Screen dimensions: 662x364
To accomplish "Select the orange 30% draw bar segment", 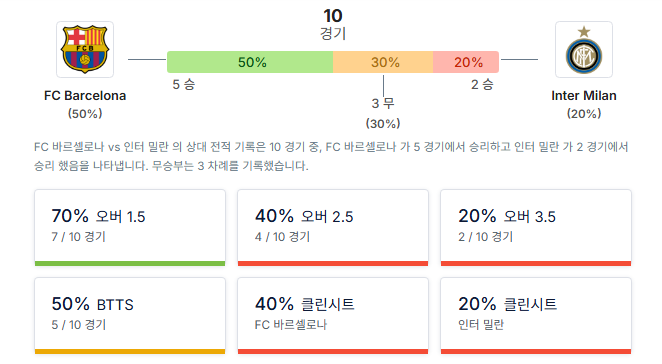I will click(x=383, y=62).
